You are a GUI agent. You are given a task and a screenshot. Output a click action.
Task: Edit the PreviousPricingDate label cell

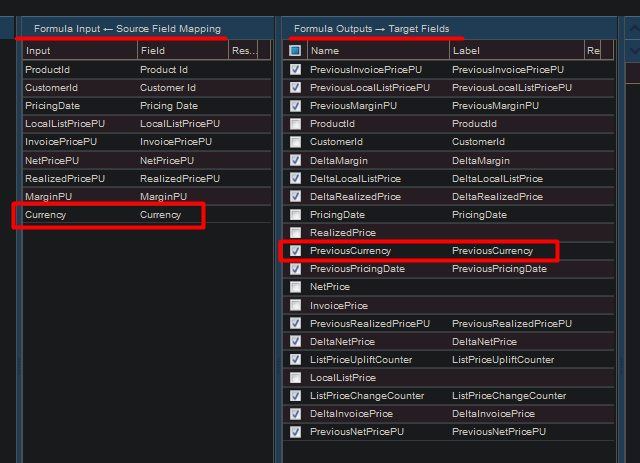(x=499, y=269)
